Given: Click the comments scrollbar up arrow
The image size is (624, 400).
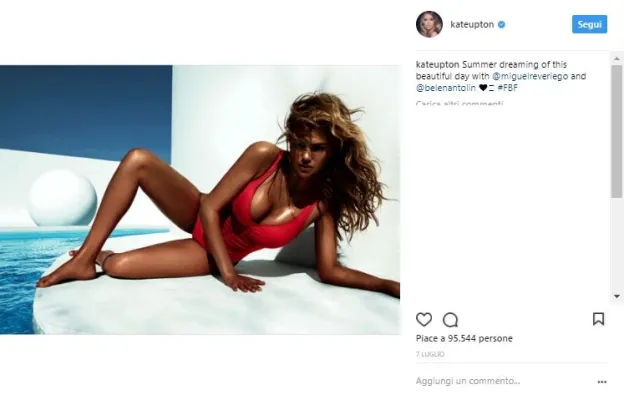Looking at the screenshot, I should coord(617,59).
